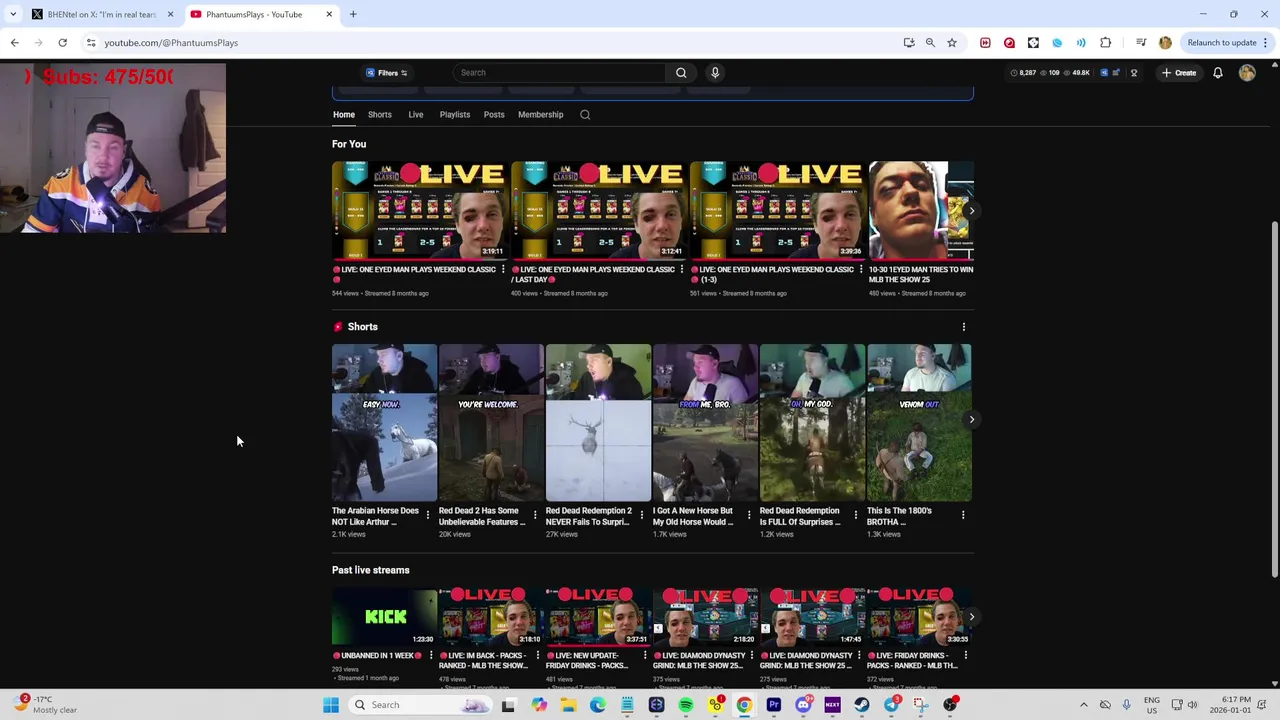Open the Chrome extensions puzzle icon
The height and width of the screenshot is (720, 1280).
(1105, 43)
